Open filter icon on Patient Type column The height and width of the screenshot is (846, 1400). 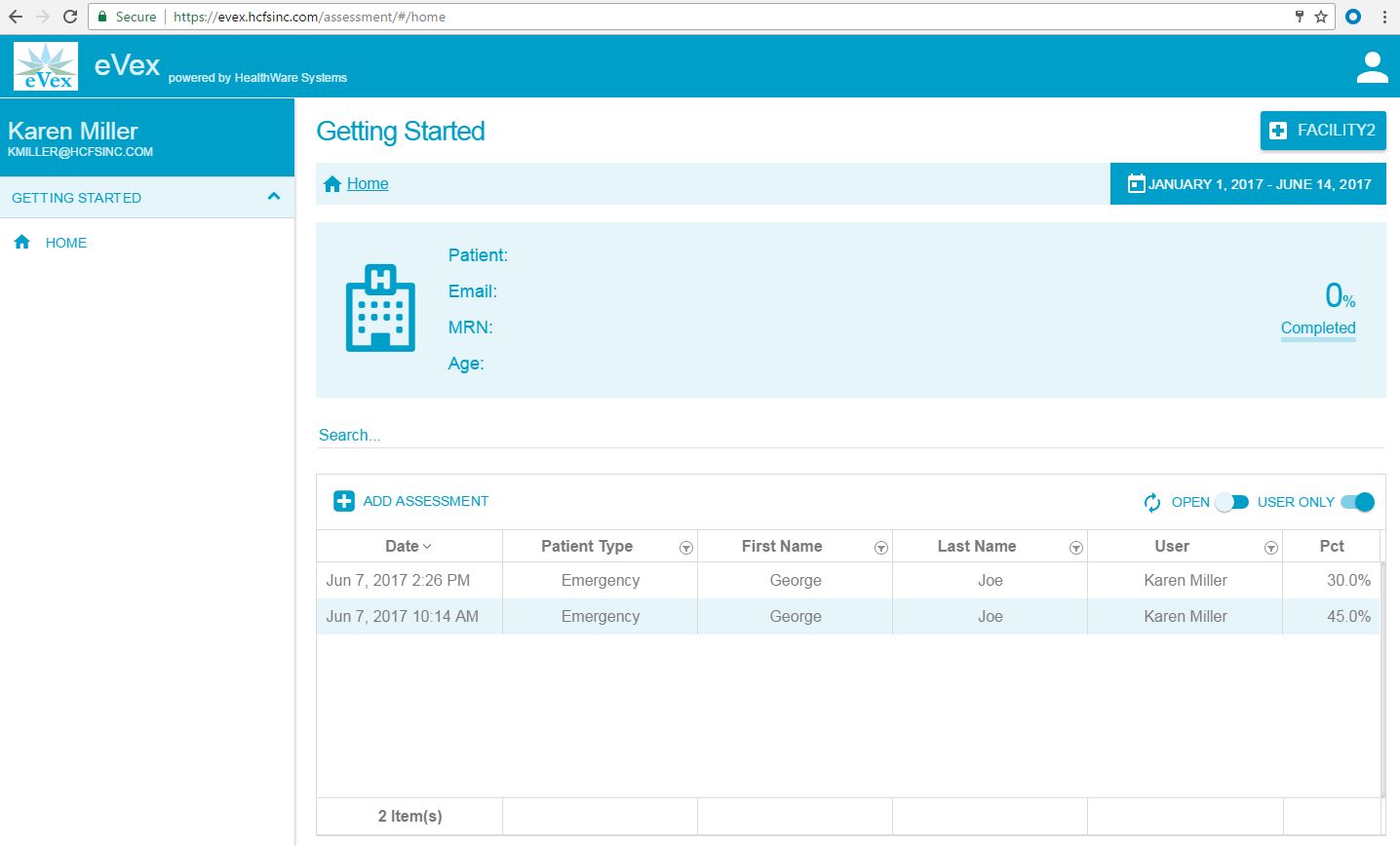click(x=685, y=548)
